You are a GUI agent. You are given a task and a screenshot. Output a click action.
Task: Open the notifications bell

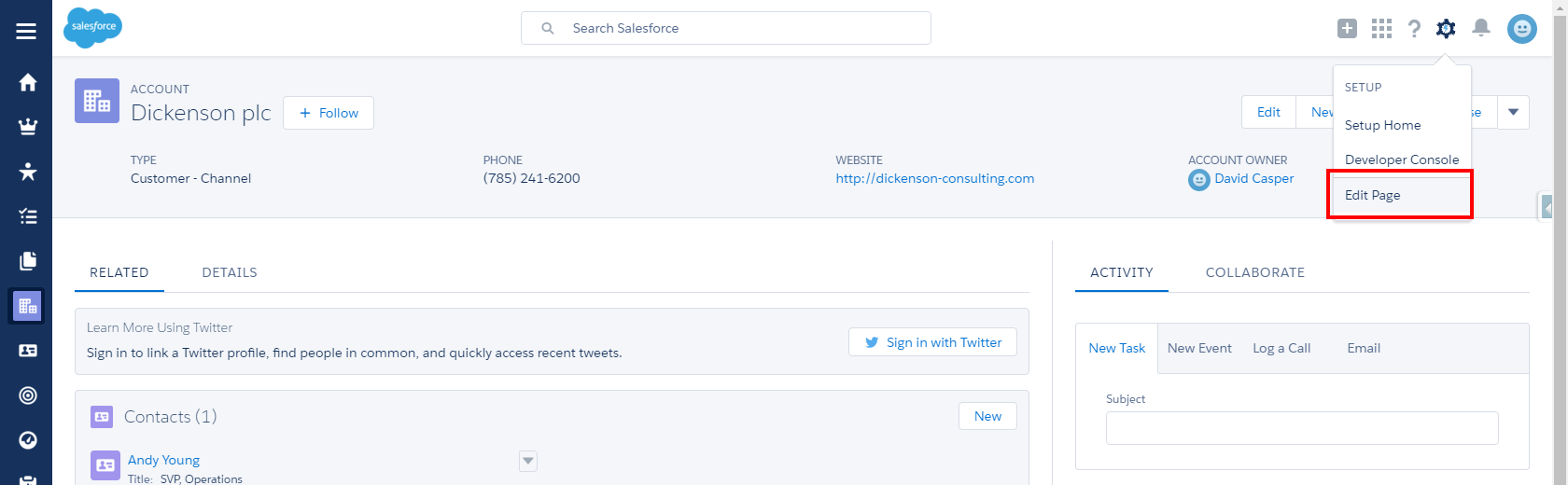click(x=1480, y=29)
